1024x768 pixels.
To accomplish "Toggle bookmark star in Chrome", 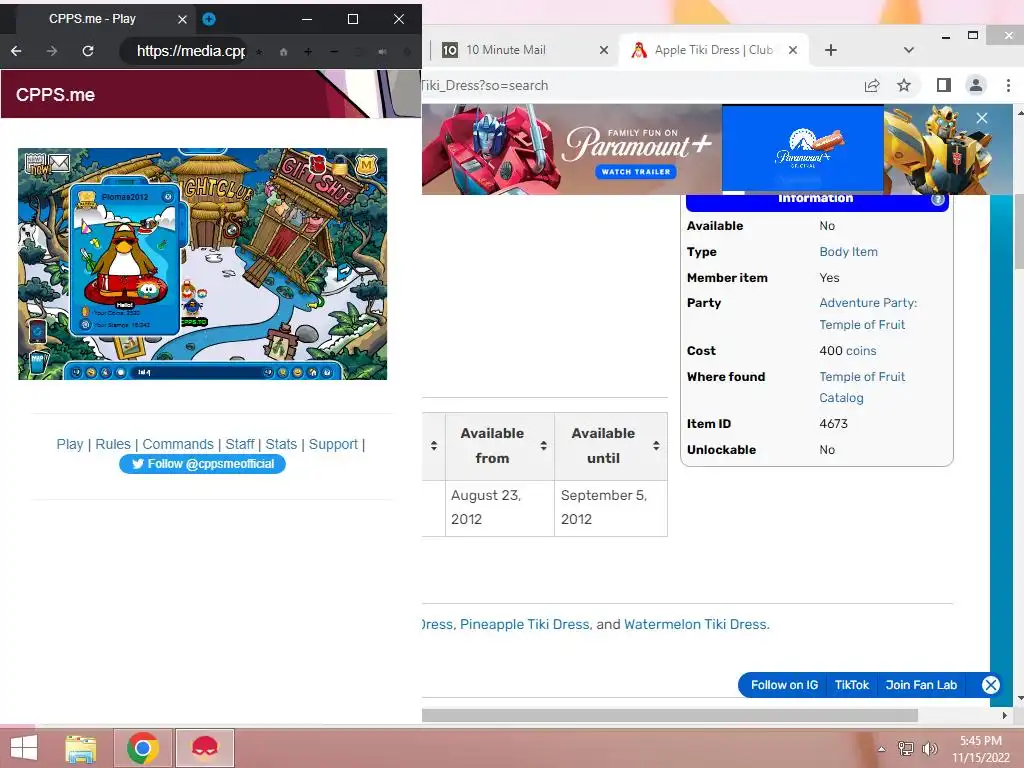I will (904, 86).
